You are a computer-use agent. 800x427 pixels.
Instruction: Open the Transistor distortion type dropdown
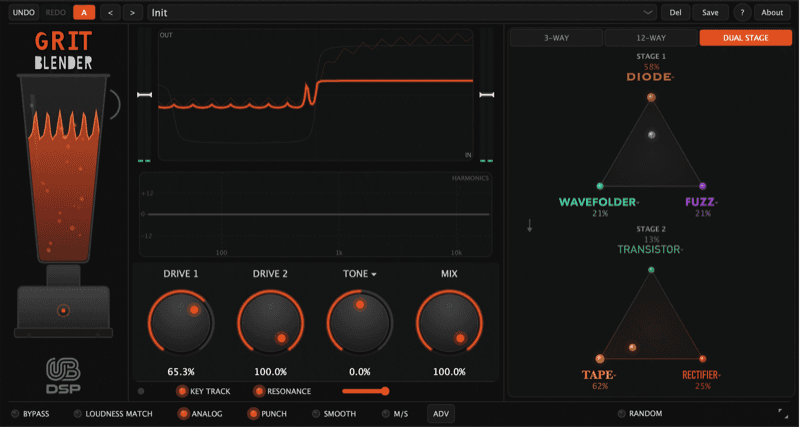pos(651,249)
